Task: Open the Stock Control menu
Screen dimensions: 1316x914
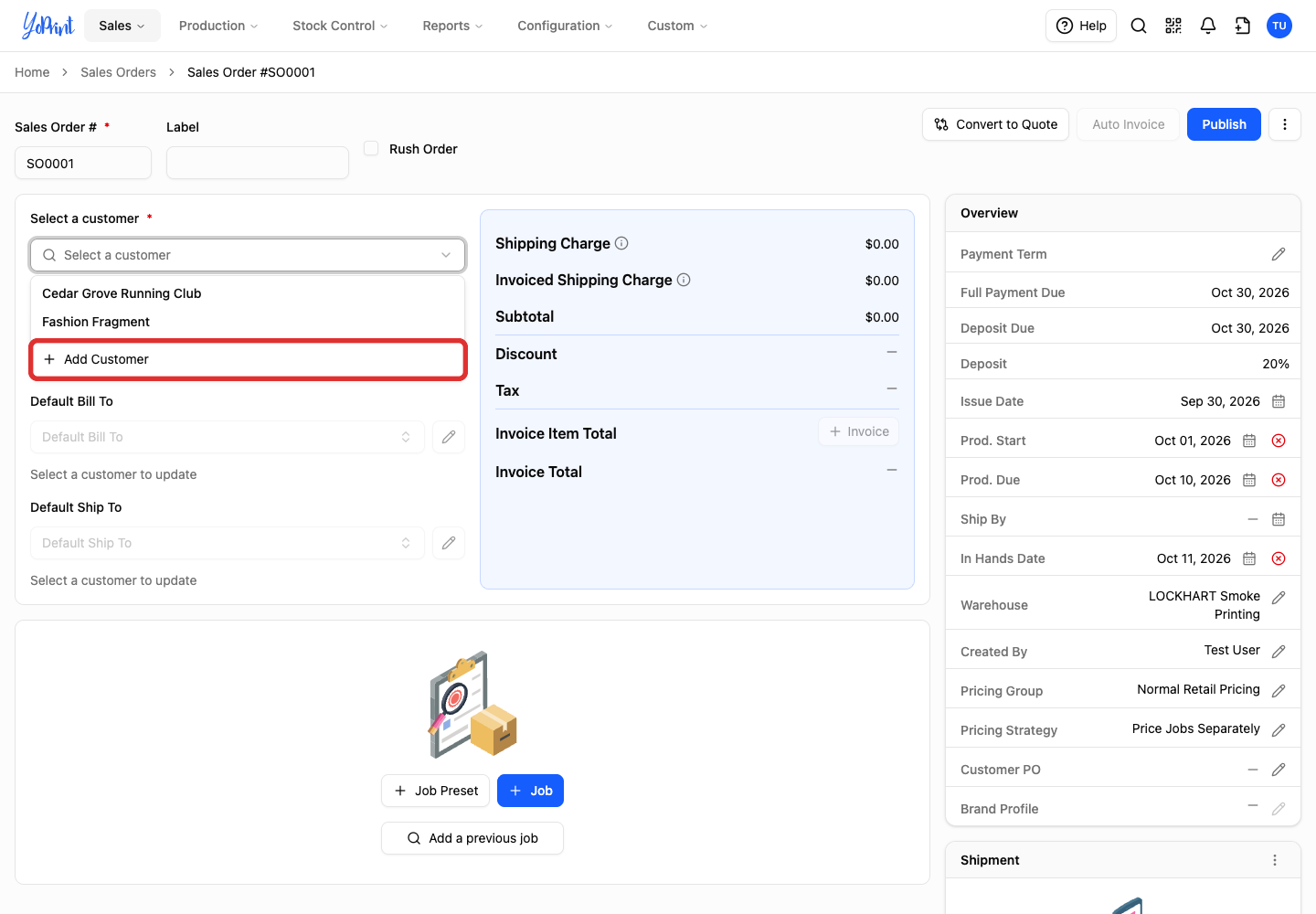Action: [340, 26]
